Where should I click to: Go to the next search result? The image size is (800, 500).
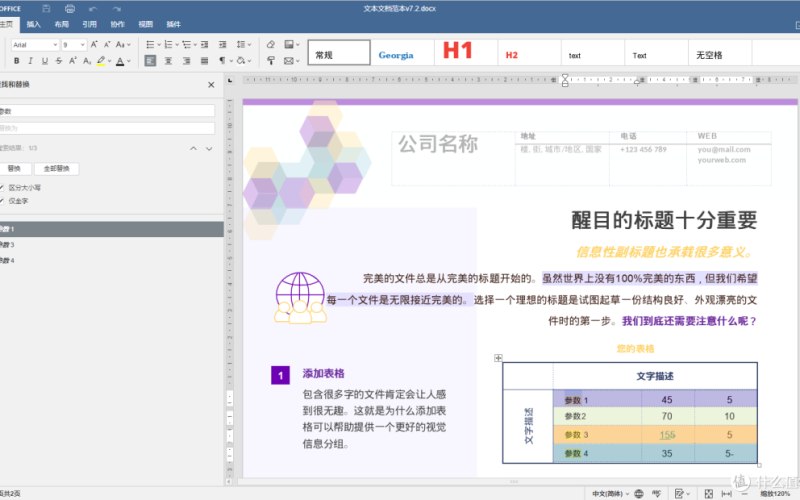pyautogui.click(x=209, y=148)
